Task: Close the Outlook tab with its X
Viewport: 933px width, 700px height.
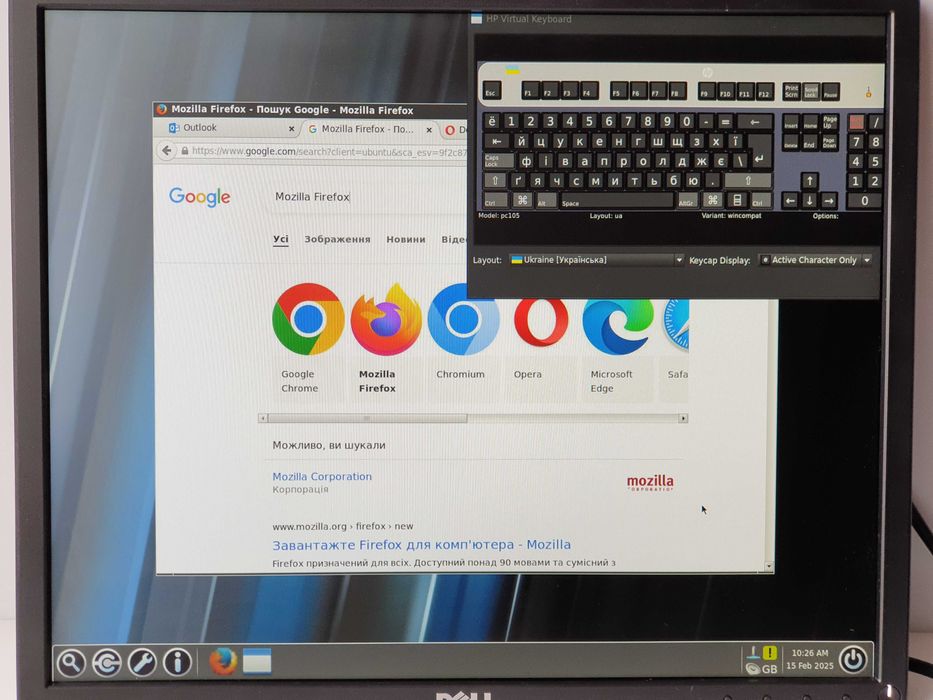Action: 291,129
